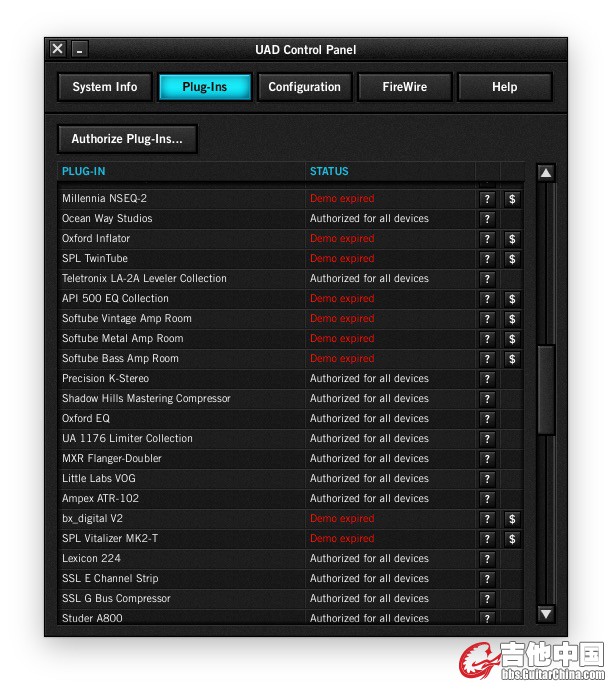The width and height of the screenshot is (612, 690).
Task: Buy the Millennia NSEQ-2 plug-in
Action: 512,199
